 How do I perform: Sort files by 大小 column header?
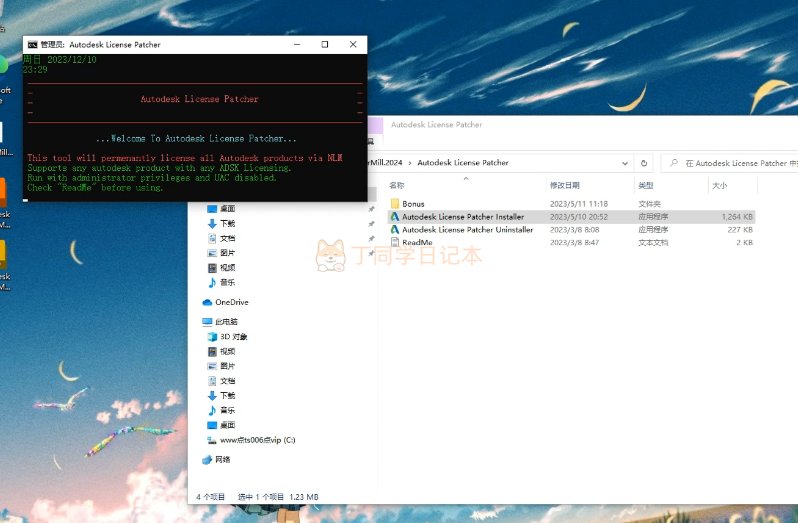719,185
